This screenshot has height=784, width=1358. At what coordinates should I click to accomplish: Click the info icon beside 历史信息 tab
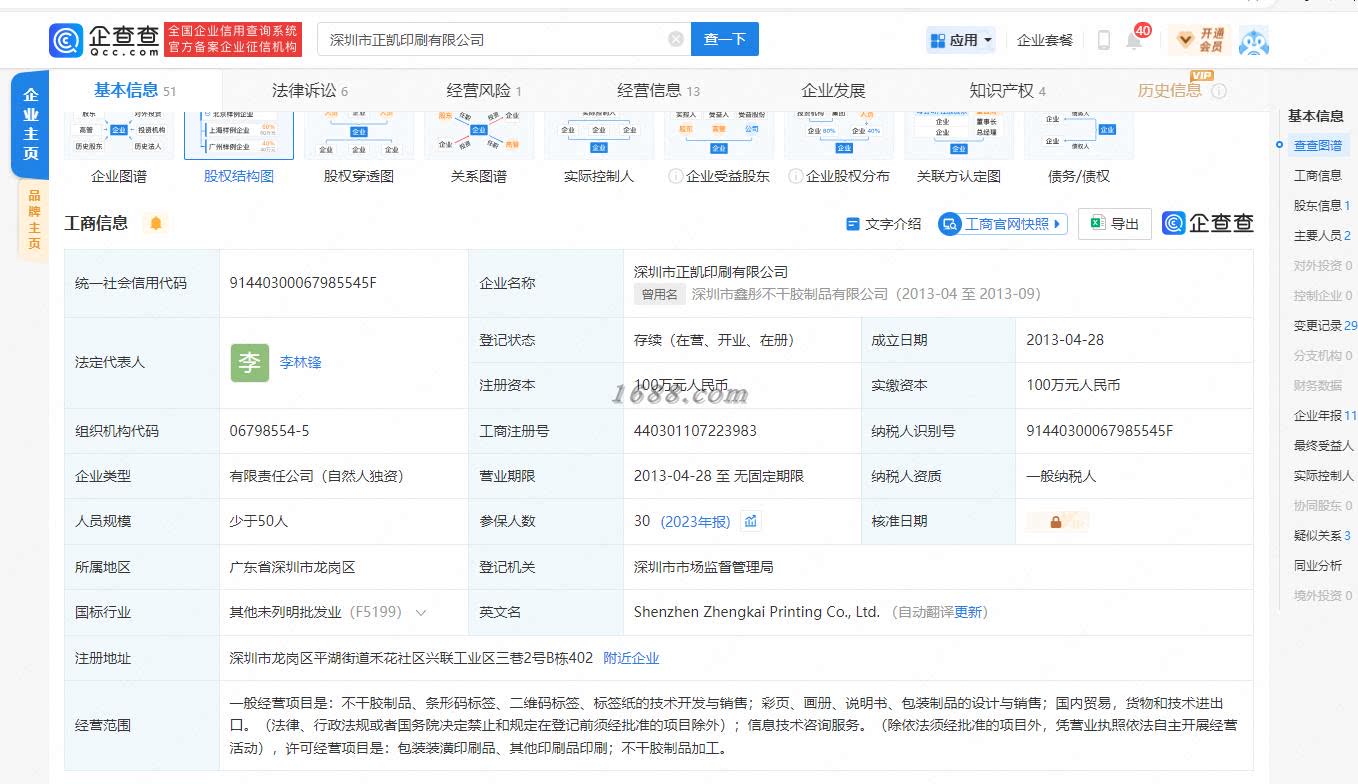click(x=1219, y=91)
